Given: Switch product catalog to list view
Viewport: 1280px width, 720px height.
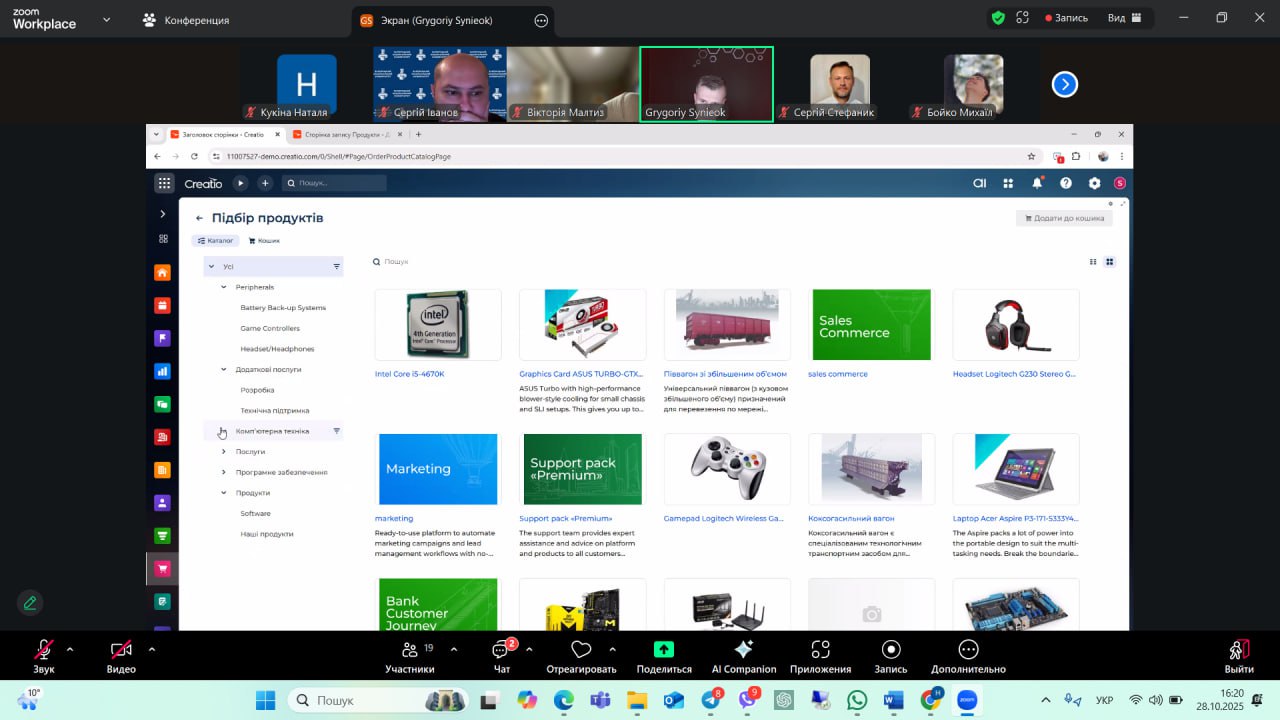Looking at the screenshot, I should pos(1092,262).
